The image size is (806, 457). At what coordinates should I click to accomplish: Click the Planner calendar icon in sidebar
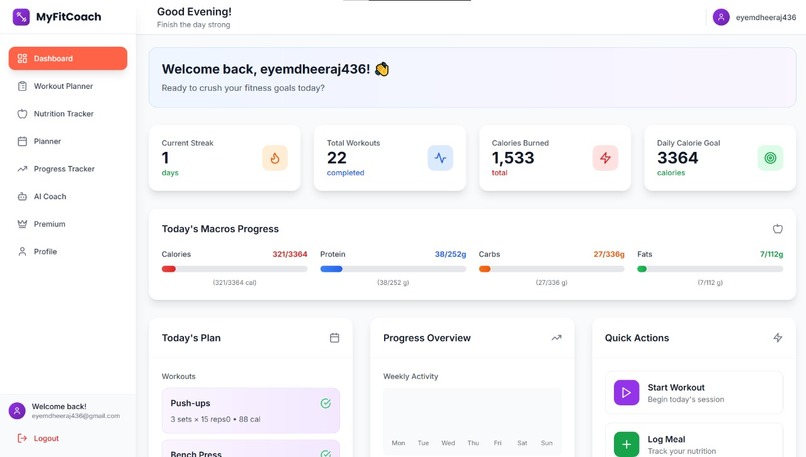coord(22,141)
